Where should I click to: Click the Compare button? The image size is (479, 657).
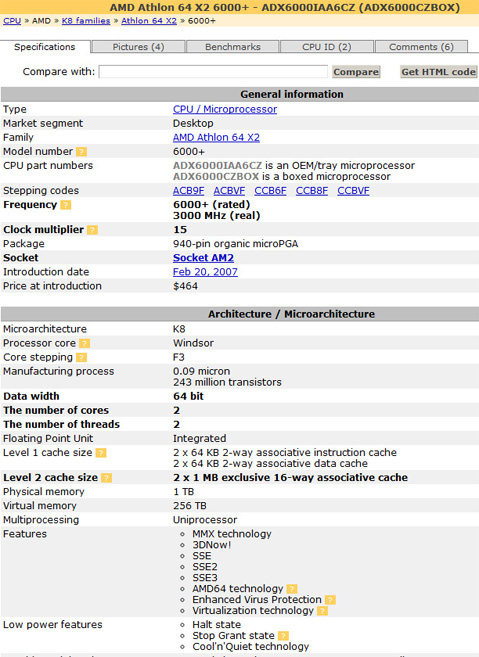pyautogui.click(x=356, y=72)
